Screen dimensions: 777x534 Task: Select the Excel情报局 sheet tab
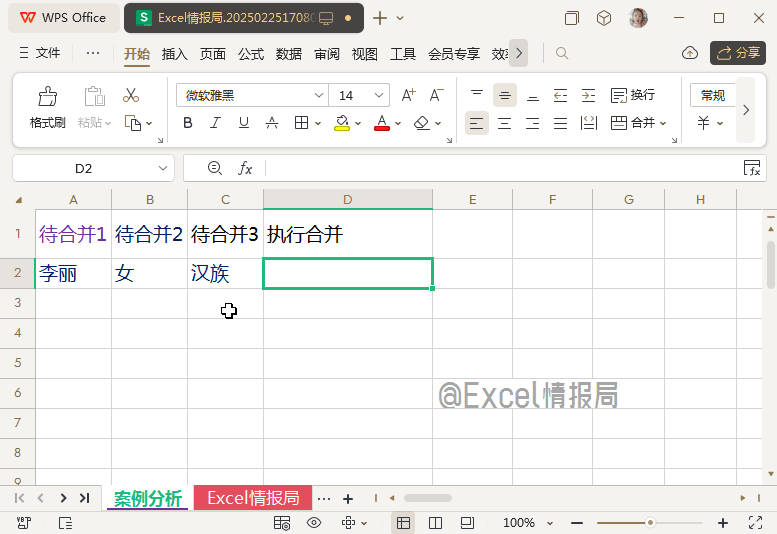click(x=253, y=498)
